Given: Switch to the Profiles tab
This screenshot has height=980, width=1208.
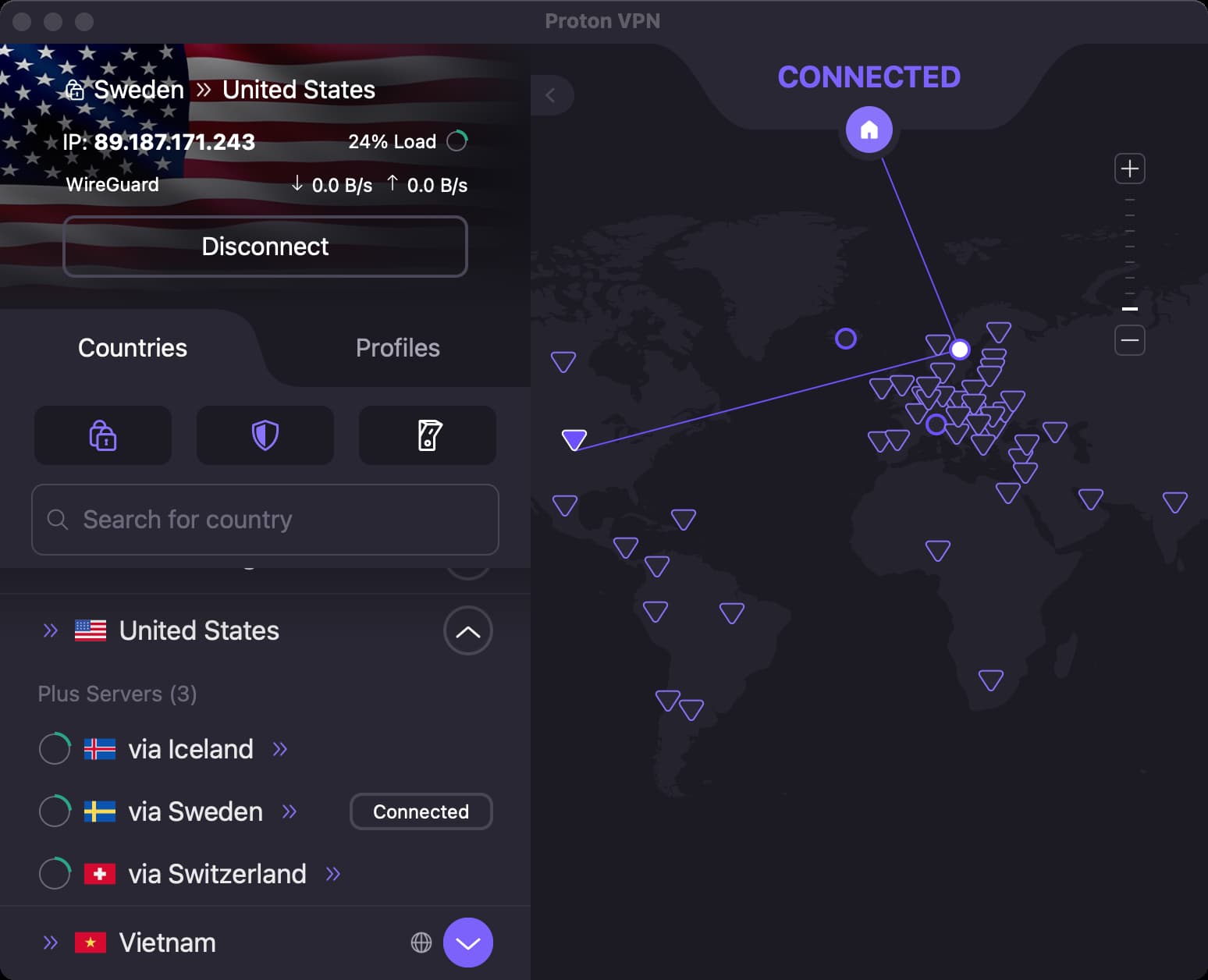Looking at the screenshot, I should [397, 348].
